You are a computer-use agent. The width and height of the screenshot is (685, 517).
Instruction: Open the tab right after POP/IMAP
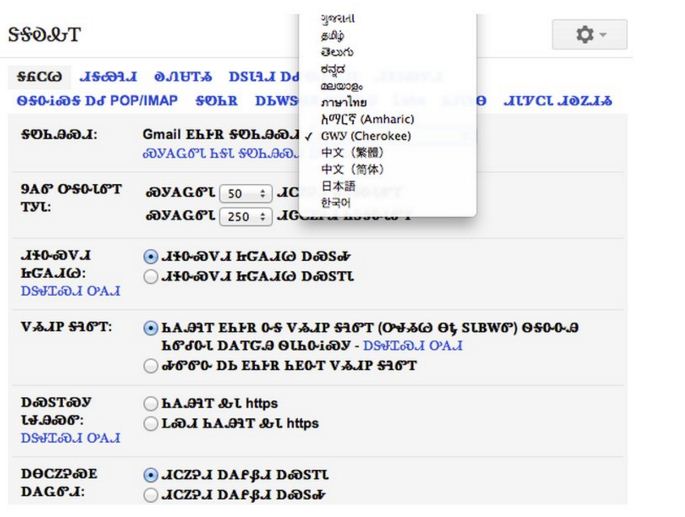[217, 101]
